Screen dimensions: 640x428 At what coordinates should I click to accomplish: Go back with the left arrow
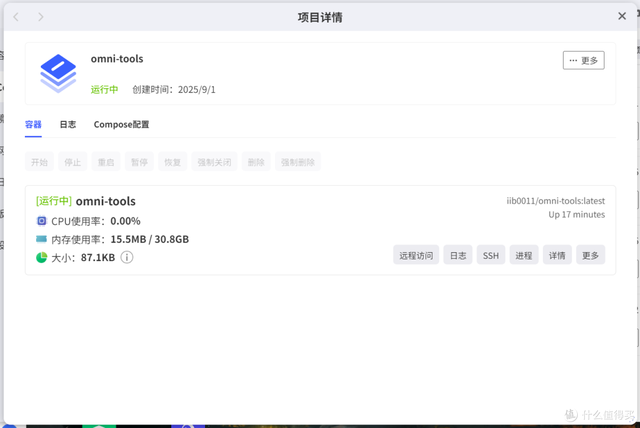point(16,17)
